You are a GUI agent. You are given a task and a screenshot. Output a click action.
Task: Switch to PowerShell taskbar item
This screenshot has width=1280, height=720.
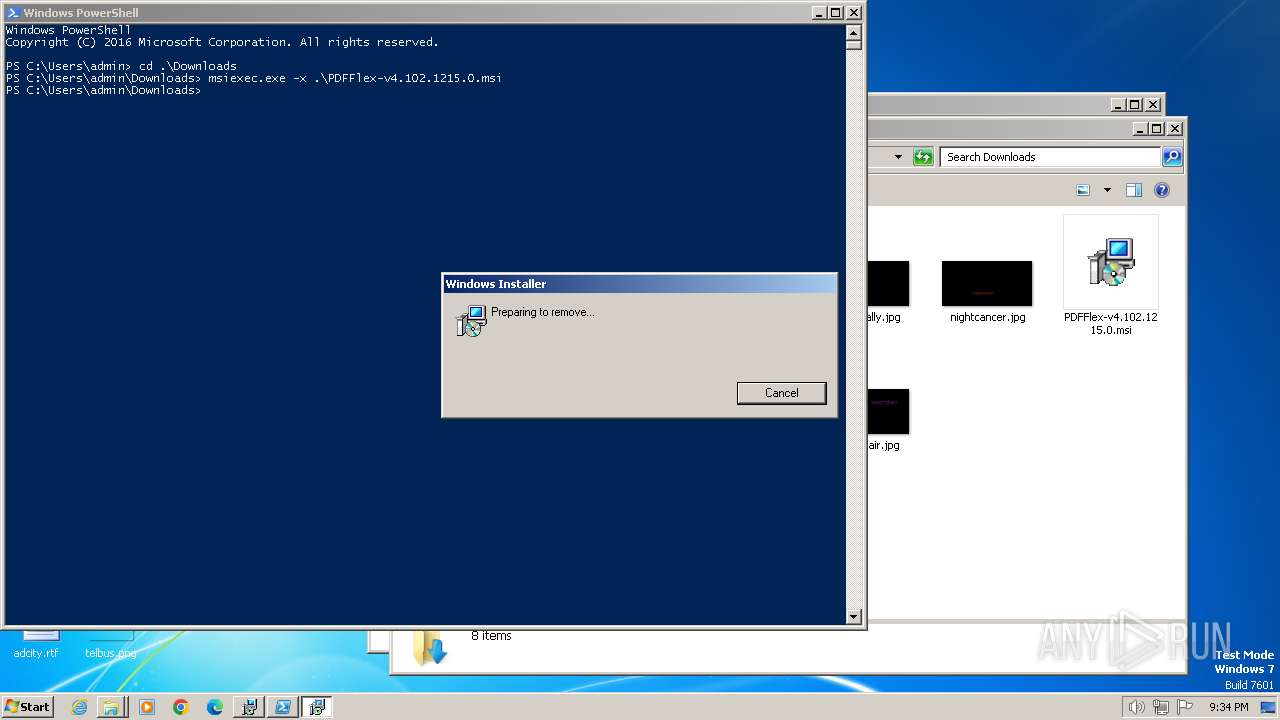pos(283,707)
